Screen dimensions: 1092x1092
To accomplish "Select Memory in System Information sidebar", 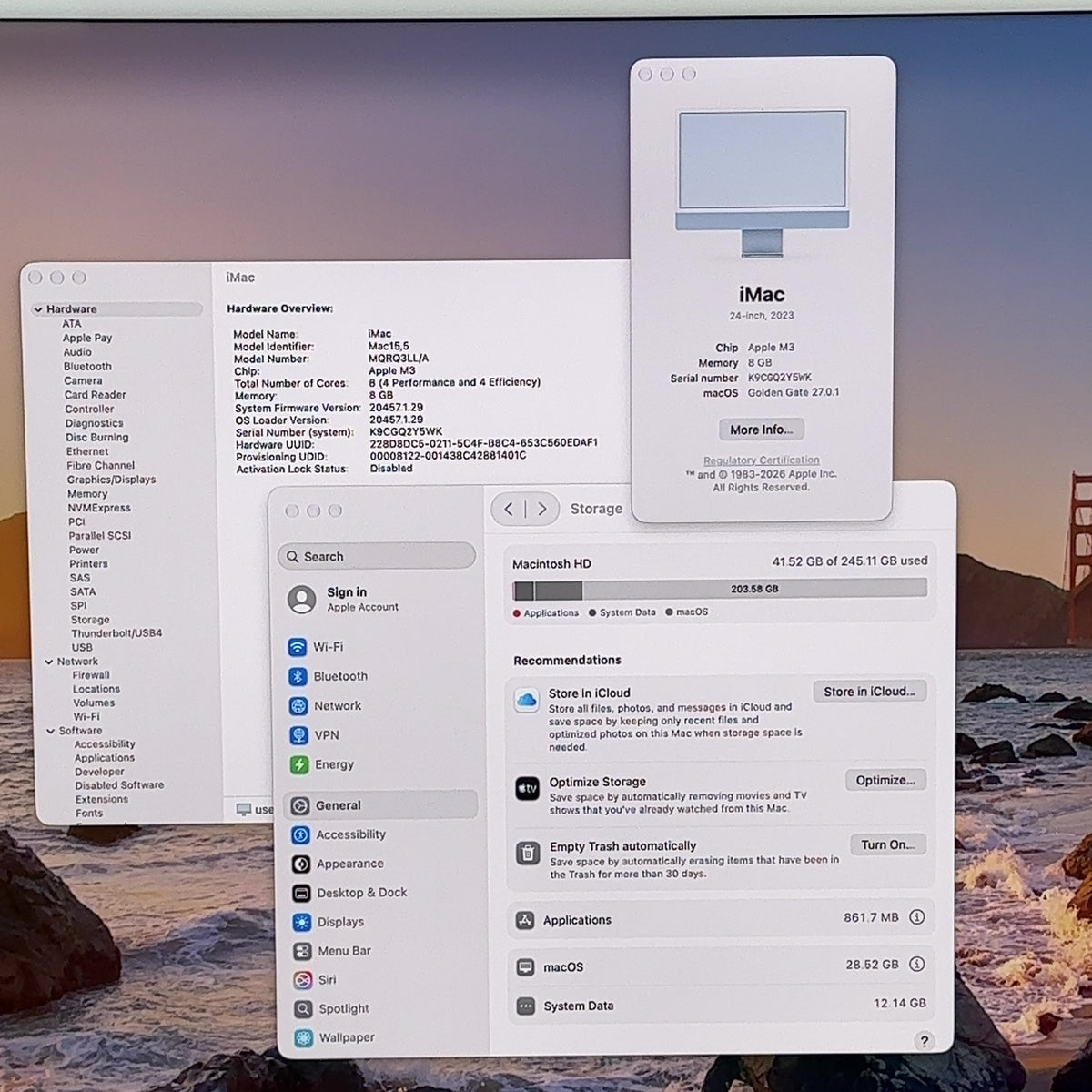I will click(x=87, y=493).
